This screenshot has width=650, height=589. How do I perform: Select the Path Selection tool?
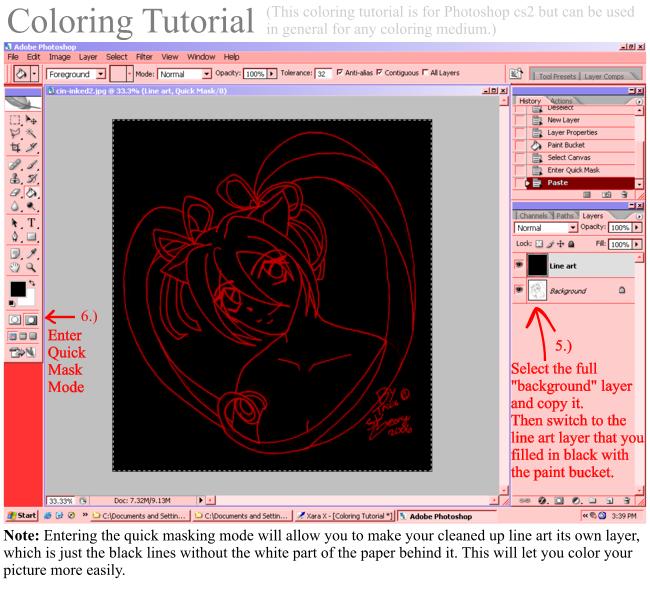[15, 223]
